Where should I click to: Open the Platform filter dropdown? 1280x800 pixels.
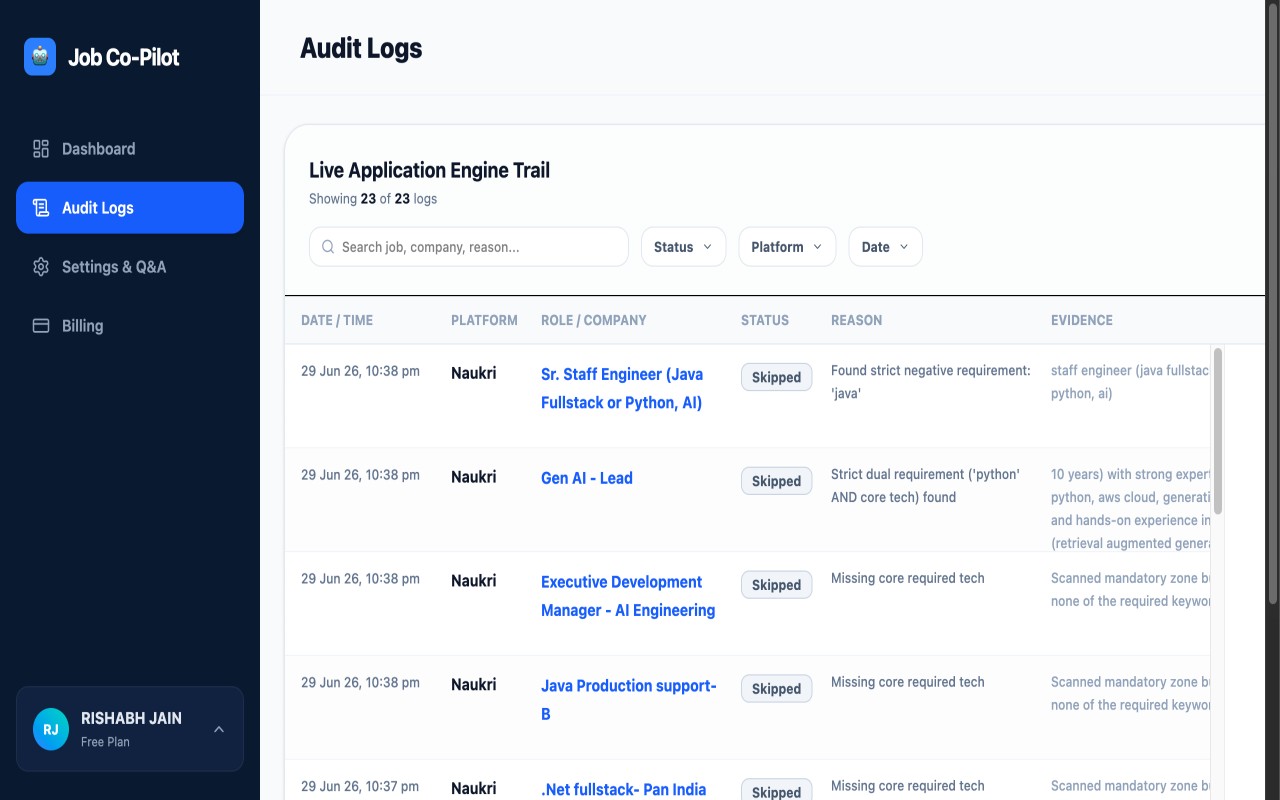point(787,247)
